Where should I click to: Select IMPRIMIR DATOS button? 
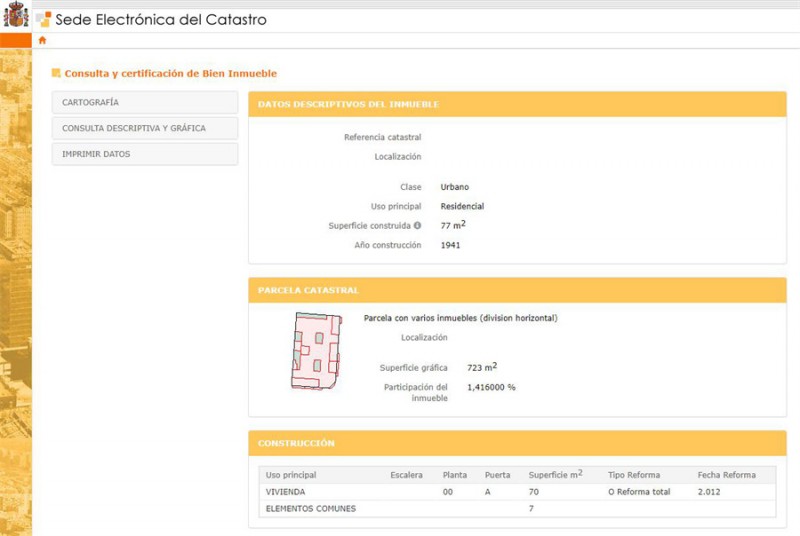[145, 154]
